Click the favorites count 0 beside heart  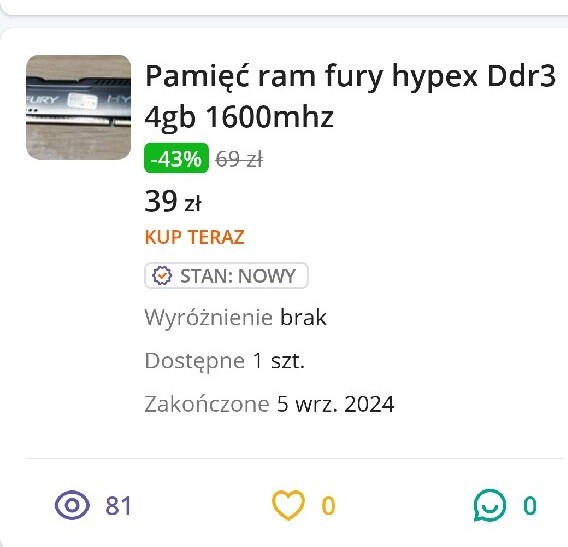pos(329,506)
